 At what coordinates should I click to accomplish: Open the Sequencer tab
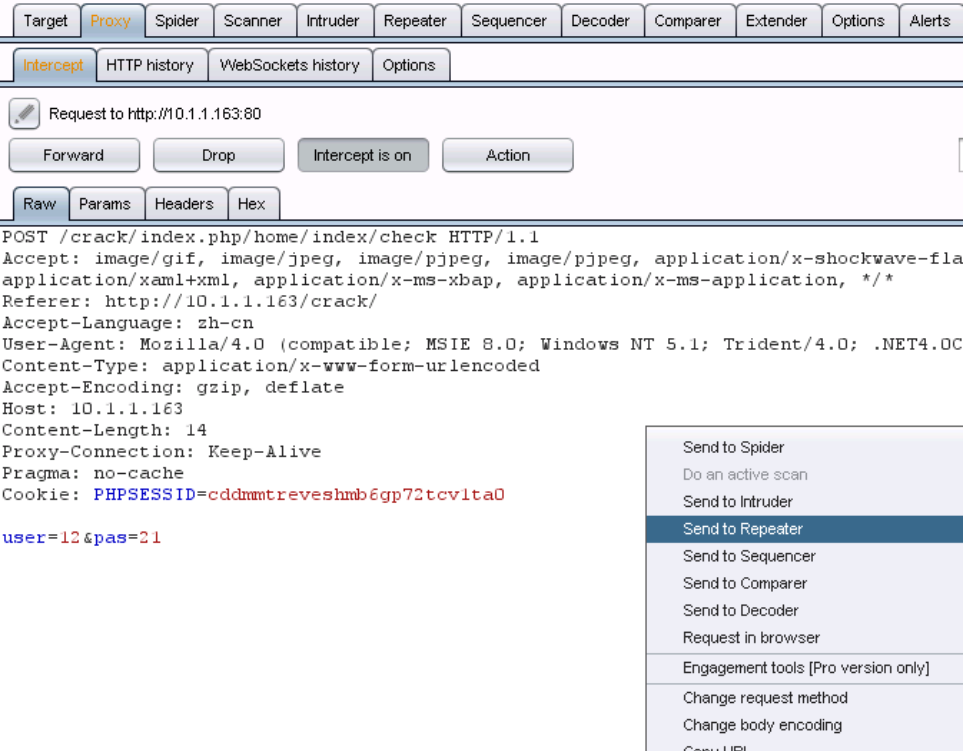coord(509,21)
